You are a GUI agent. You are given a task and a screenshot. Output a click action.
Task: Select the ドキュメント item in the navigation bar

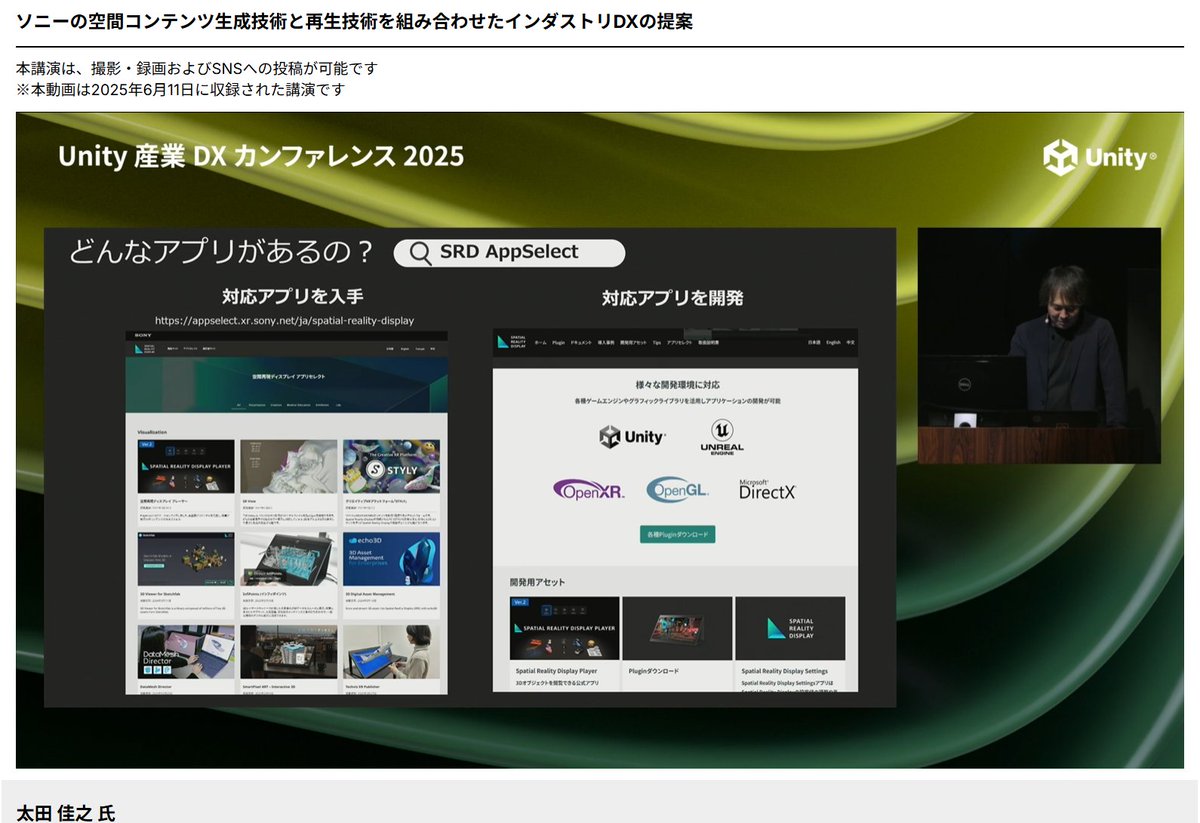[581, 342]
